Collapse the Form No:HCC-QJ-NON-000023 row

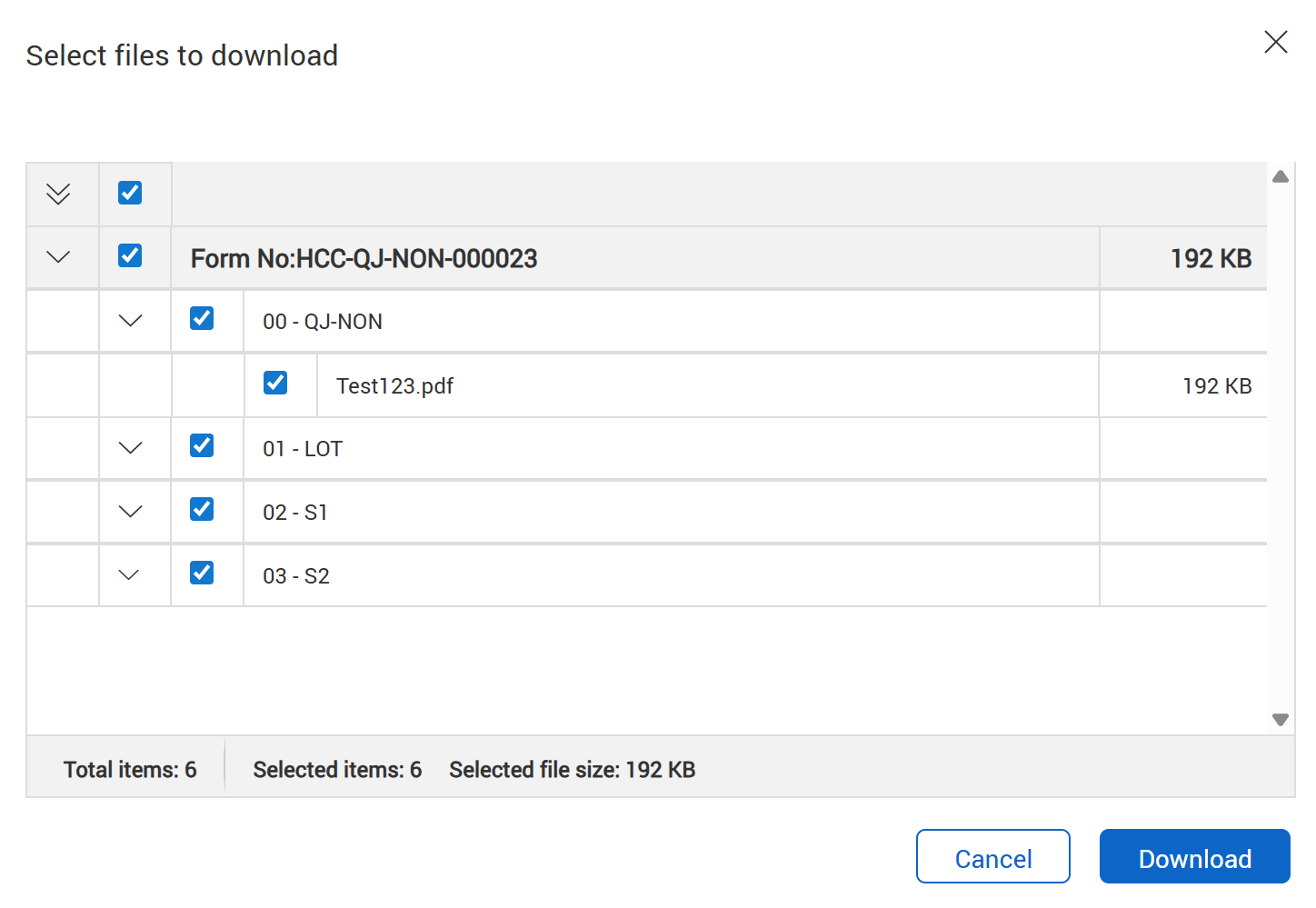[x=58, y=257]
